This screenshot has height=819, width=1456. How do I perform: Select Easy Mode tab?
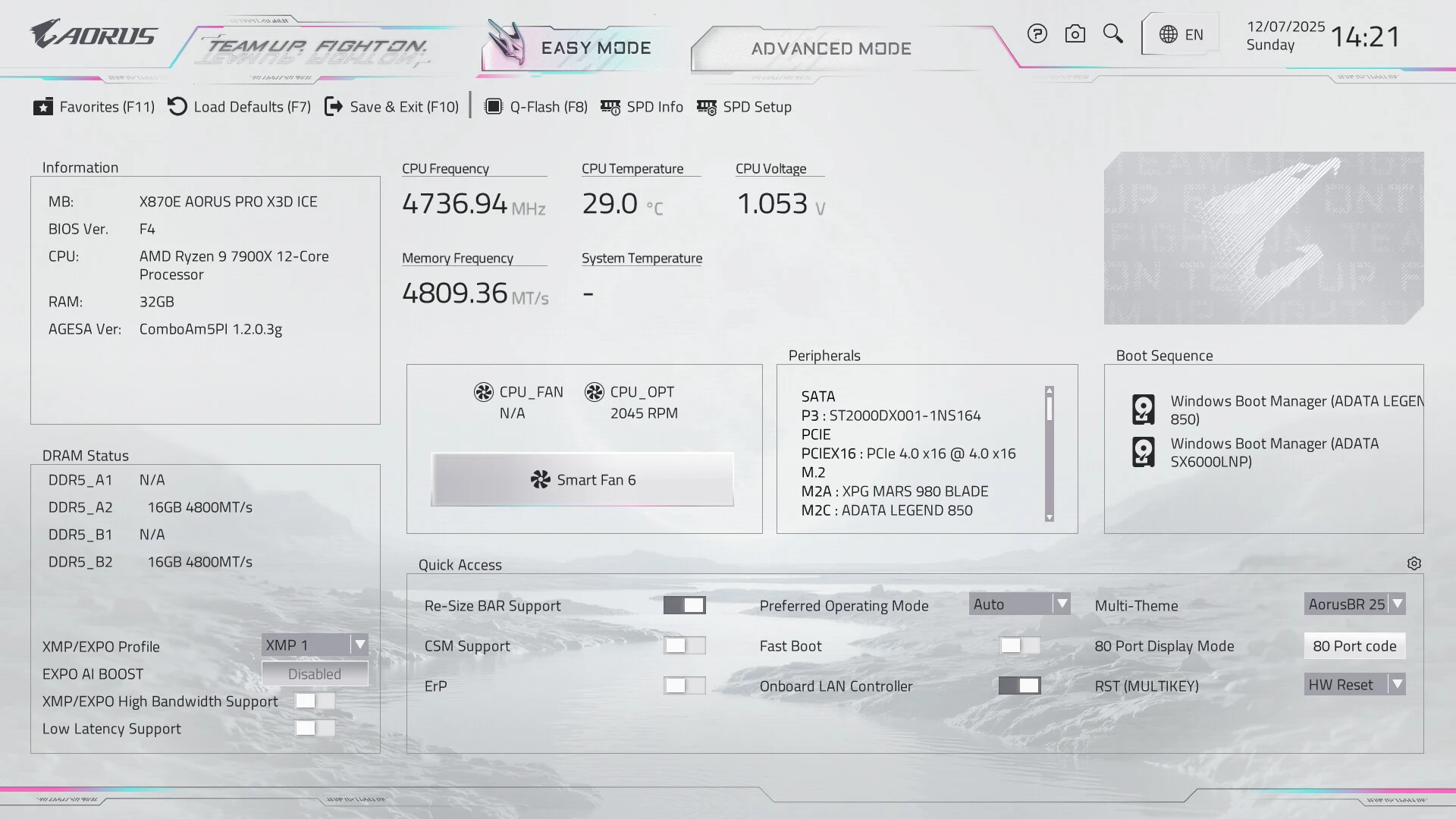pos(595,49)
